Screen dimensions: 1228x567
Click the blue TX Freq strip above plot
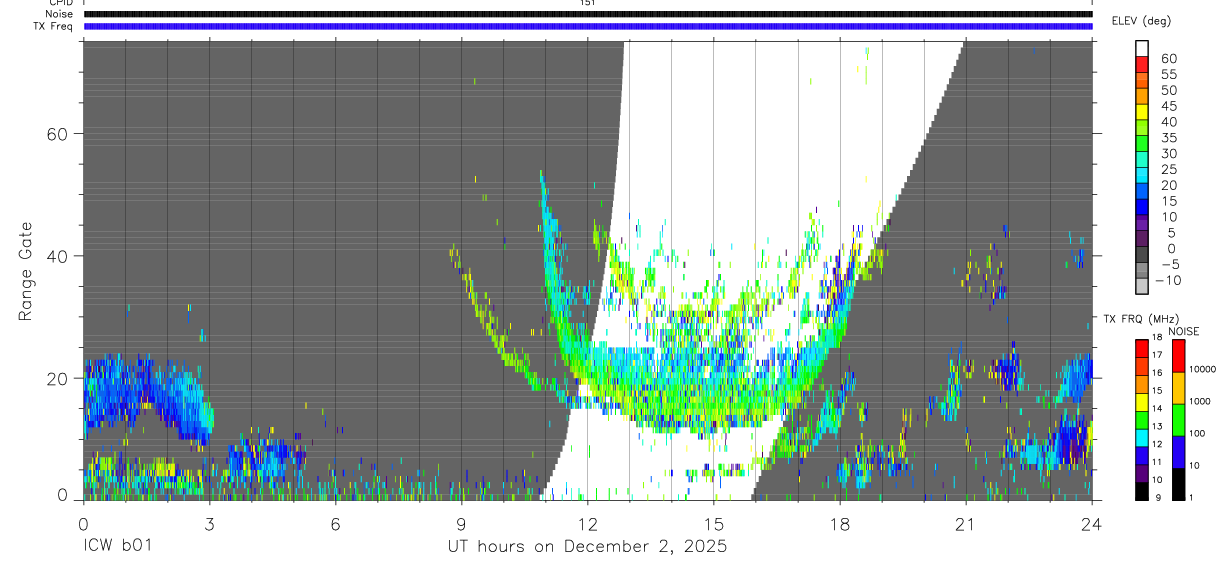click(588, 26)
